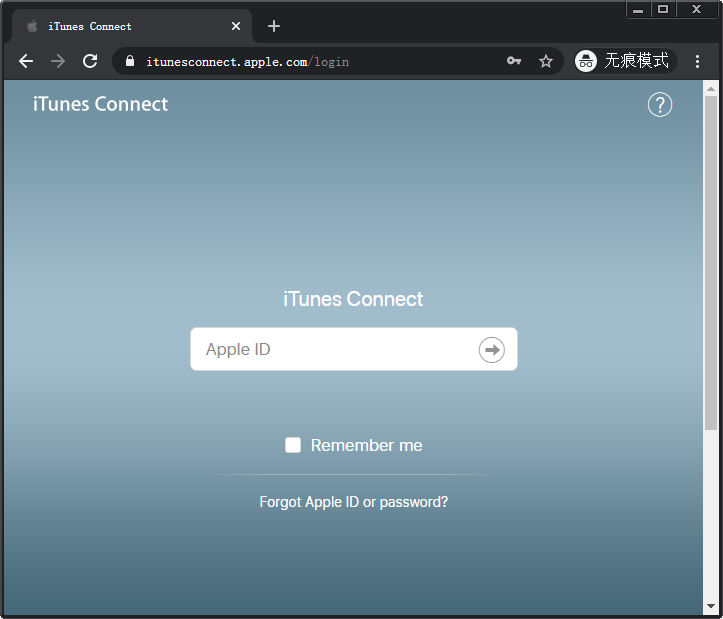This screenshot has height=619, width=723.
Task: Click the browser forward arrow
Action: (58, 61)
